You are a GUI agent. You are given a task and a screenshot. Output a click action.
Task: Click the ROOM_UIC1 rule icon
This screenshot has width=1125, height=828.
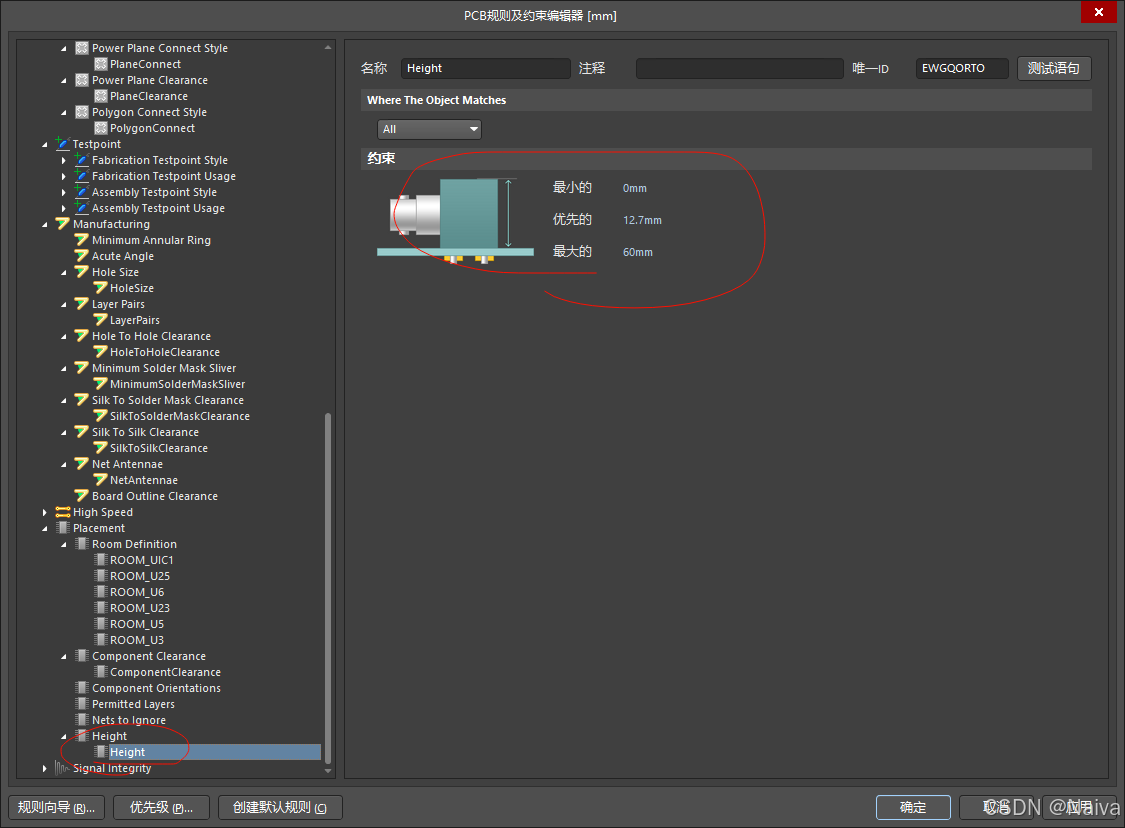[x=101, y=560]
